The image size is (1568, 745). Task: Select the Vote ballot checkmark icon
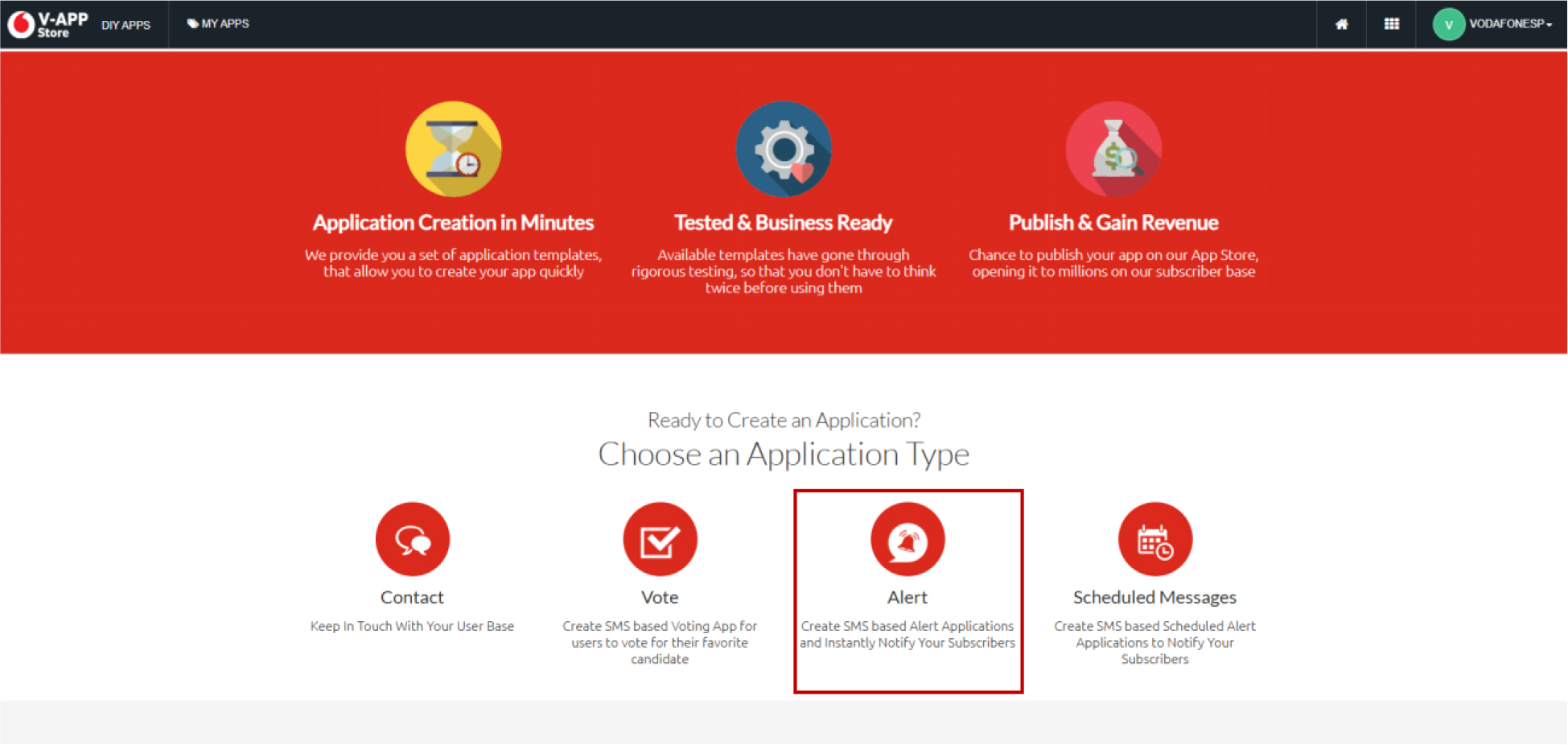tap(659, 539)
